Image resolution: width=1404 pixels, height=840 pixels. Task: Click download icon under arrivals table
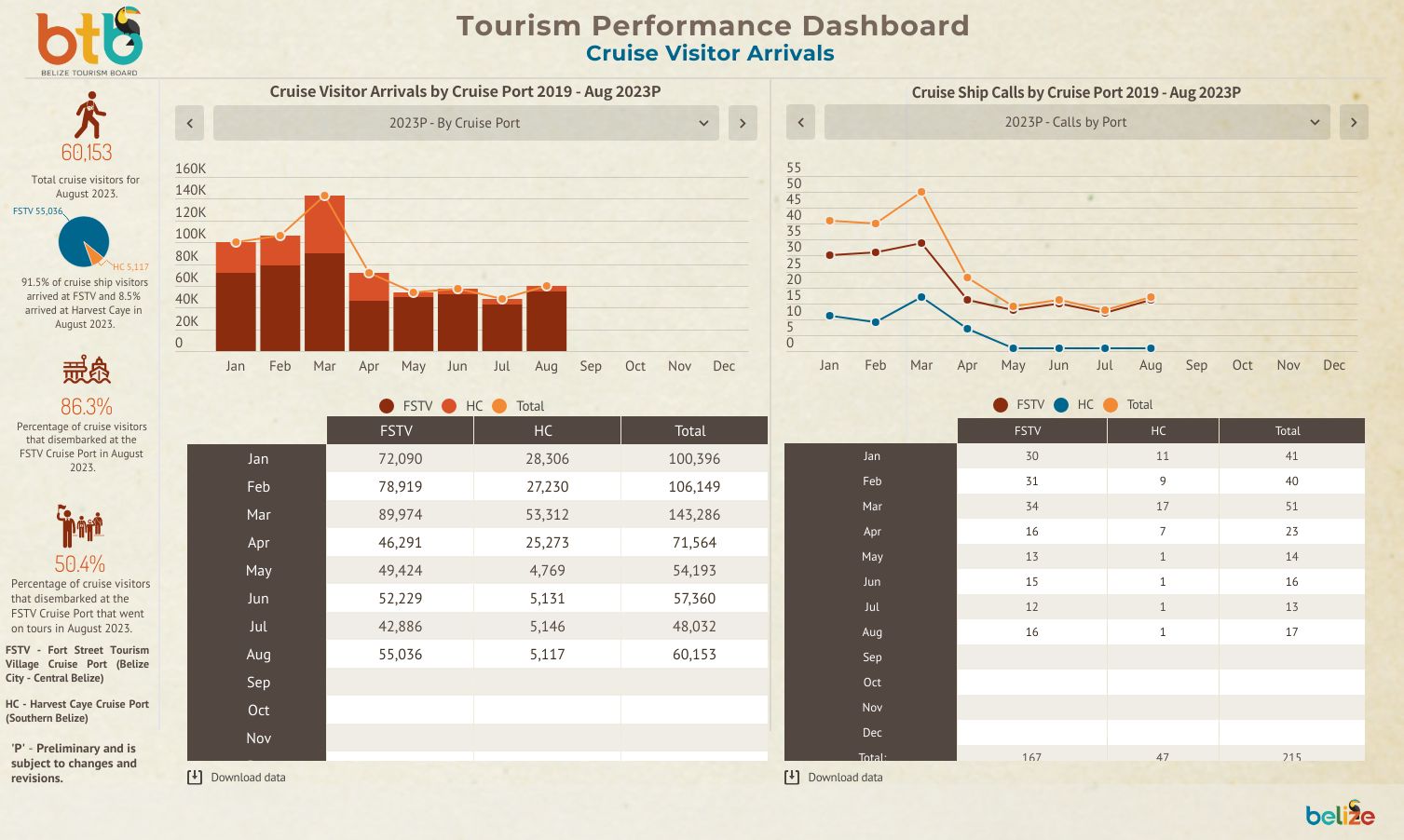195,777
